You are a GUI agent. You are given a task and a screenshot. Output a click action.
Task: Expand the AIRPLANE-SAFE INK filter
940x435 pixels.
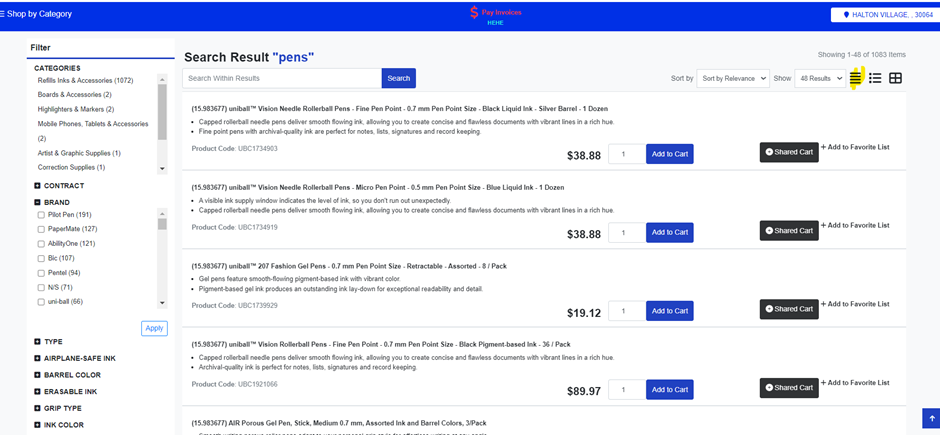click(37, 358)
